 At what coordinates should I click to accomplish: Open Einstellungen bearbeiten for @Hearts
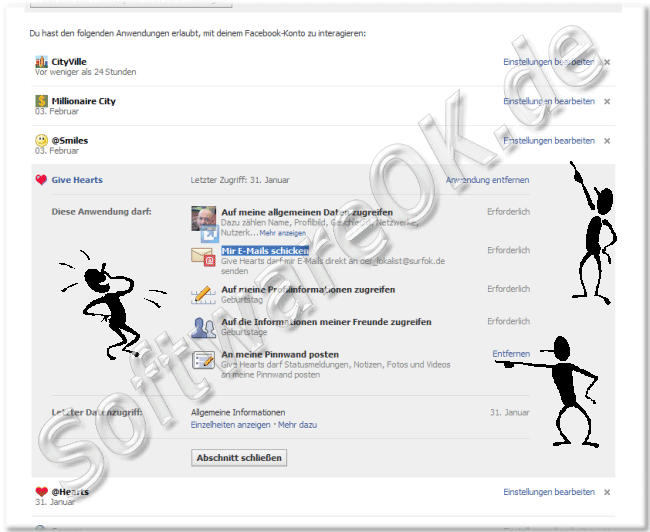coord(549,492)
